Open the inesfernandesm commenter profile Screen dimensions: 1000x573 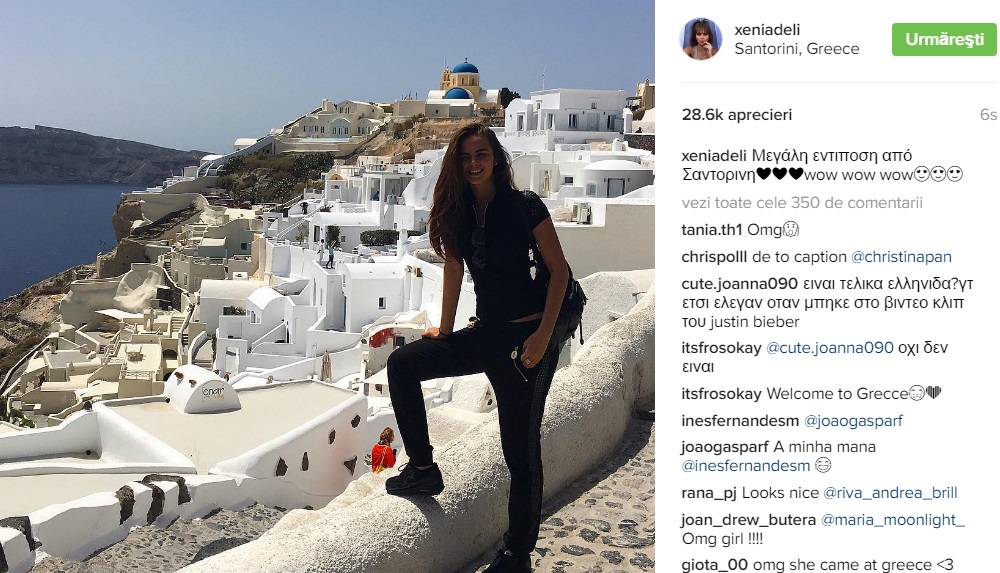click(740, 420)
